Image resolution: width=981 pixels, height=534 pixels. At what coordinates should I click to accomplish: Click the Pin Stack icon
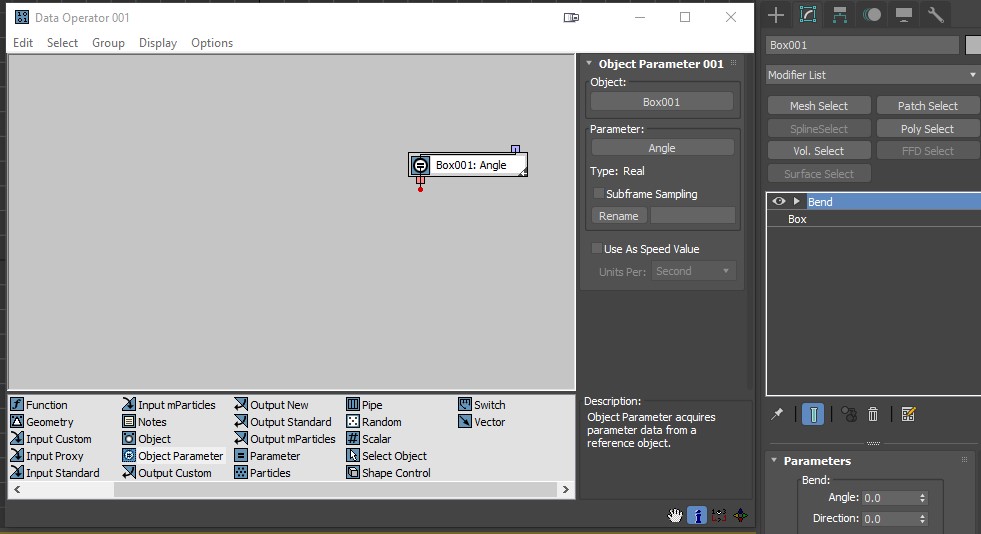(777, 414)
